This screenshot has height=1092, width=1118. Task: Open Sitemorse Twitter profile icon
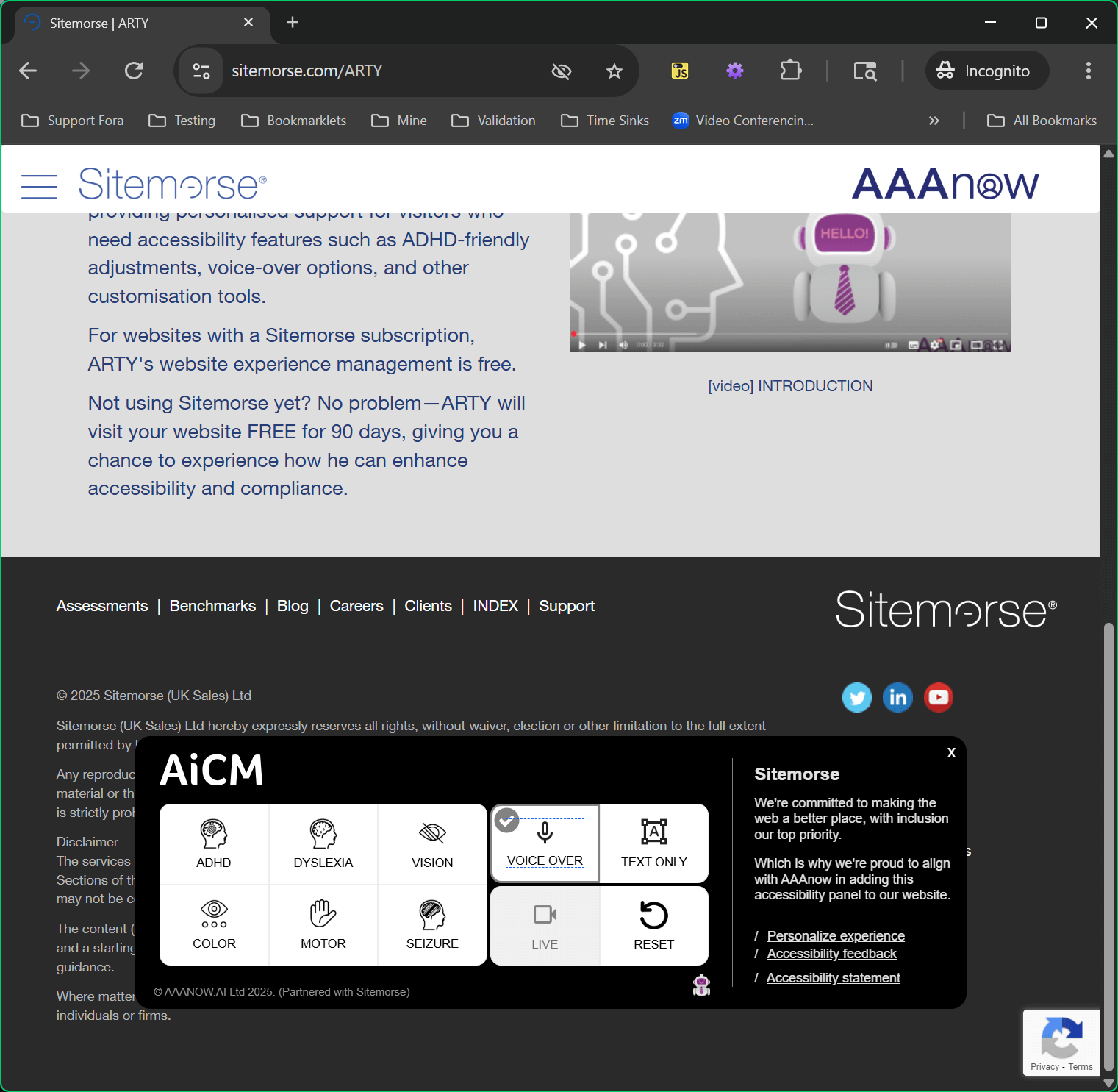[857, 697]
